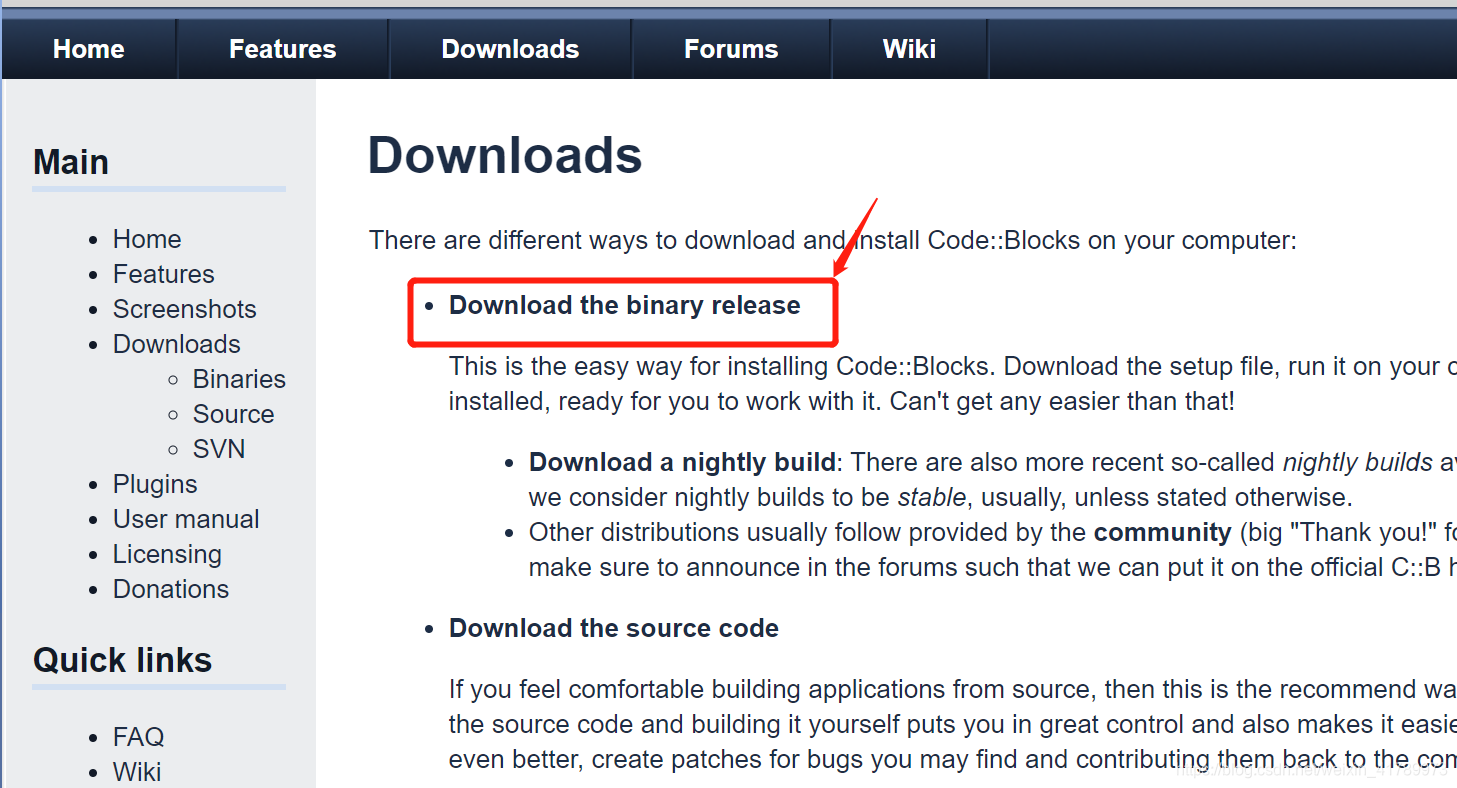Viewport: 1457px width, 788px height.
Task: Open Plugins link in sidebar
Action: 155,484
